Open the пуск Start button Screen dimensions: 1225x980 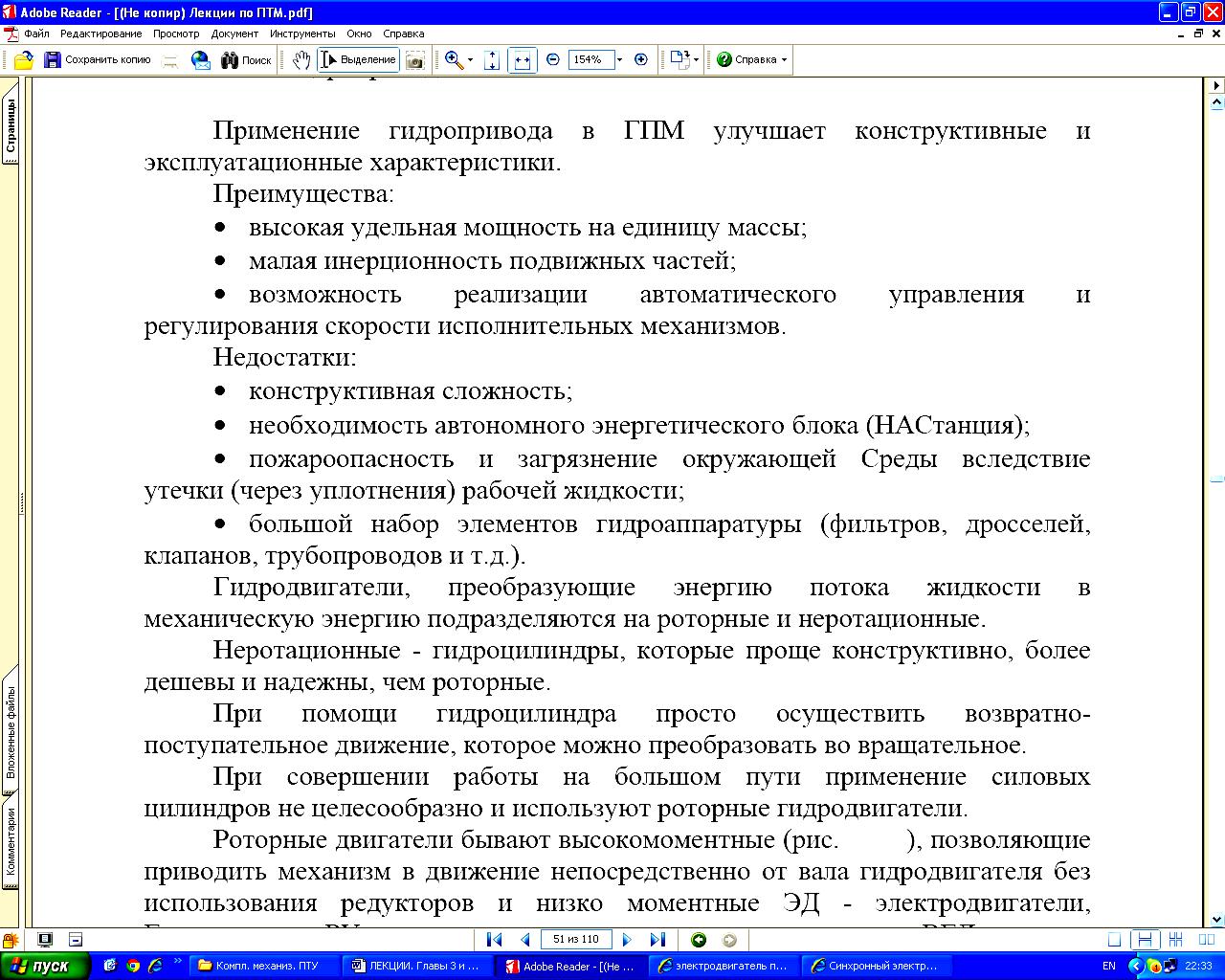[45, 966]
